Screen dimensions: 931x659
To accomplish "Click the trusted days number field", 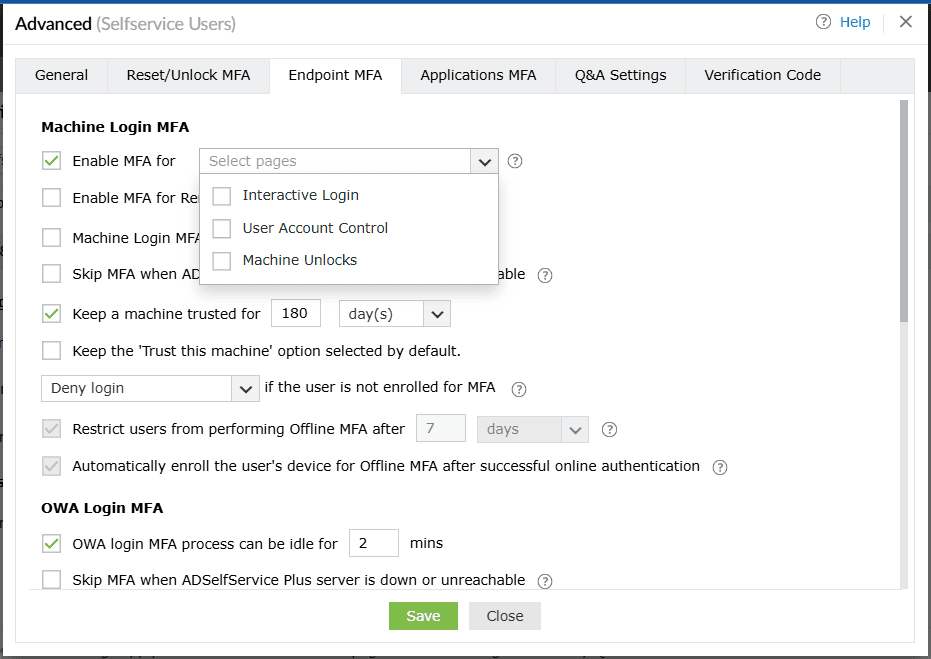I will (296, 314).
